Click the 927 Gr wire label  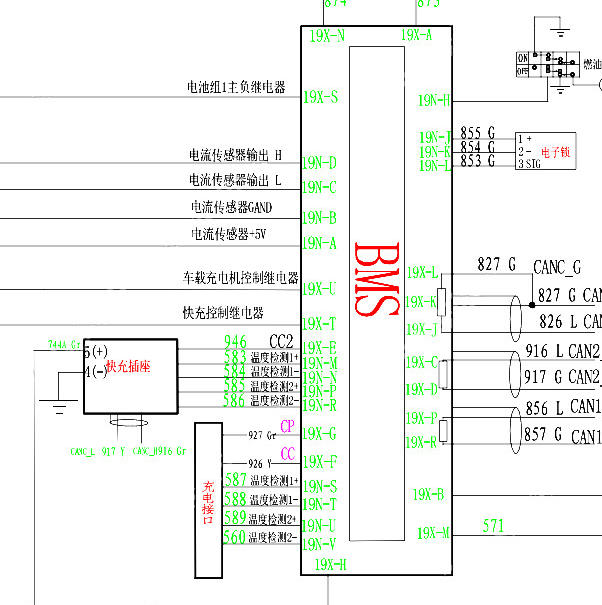(x=262, y=435)
